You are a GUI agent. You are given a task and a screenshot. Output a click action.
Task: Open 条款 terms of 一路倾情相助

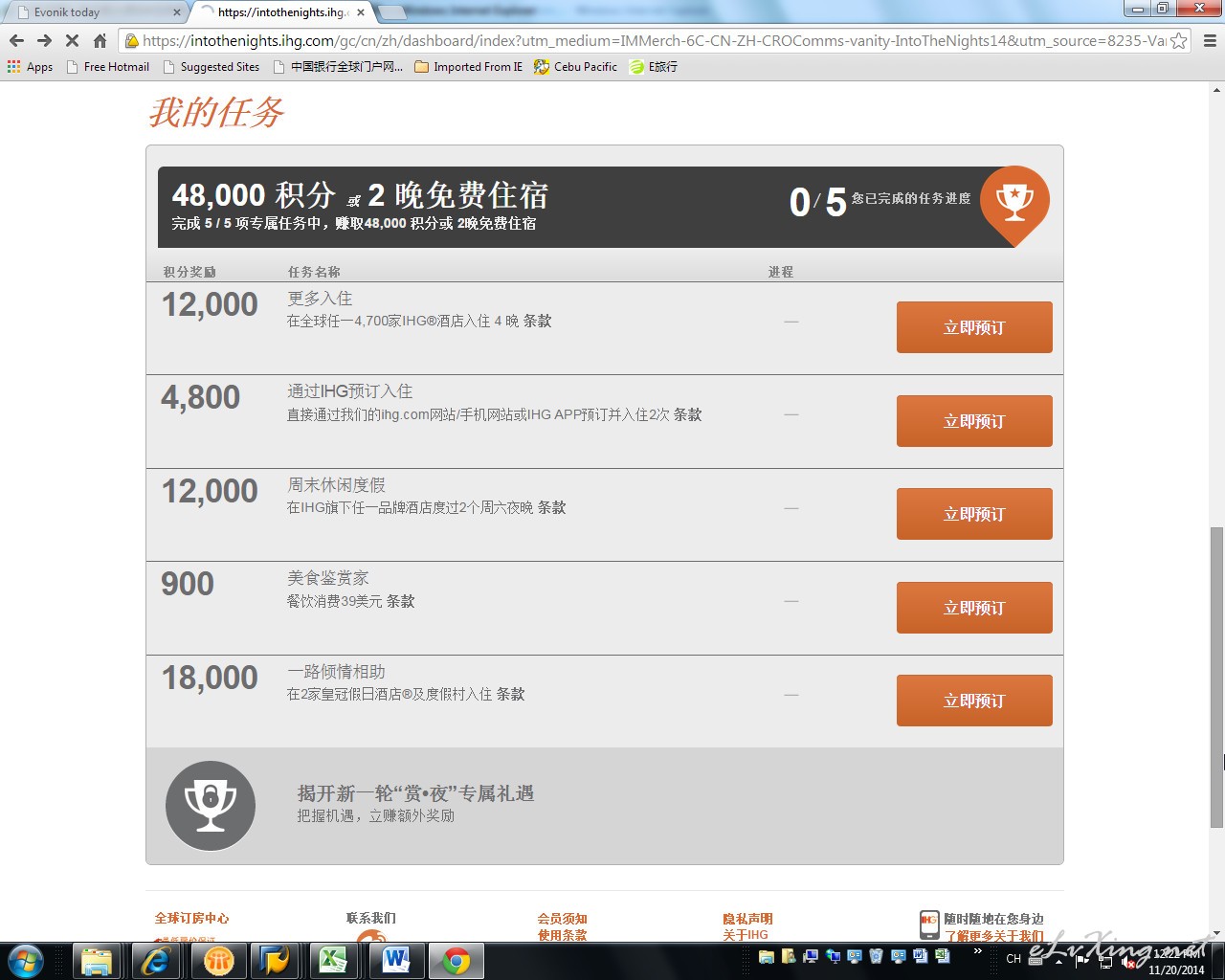(x=511, y=695)
